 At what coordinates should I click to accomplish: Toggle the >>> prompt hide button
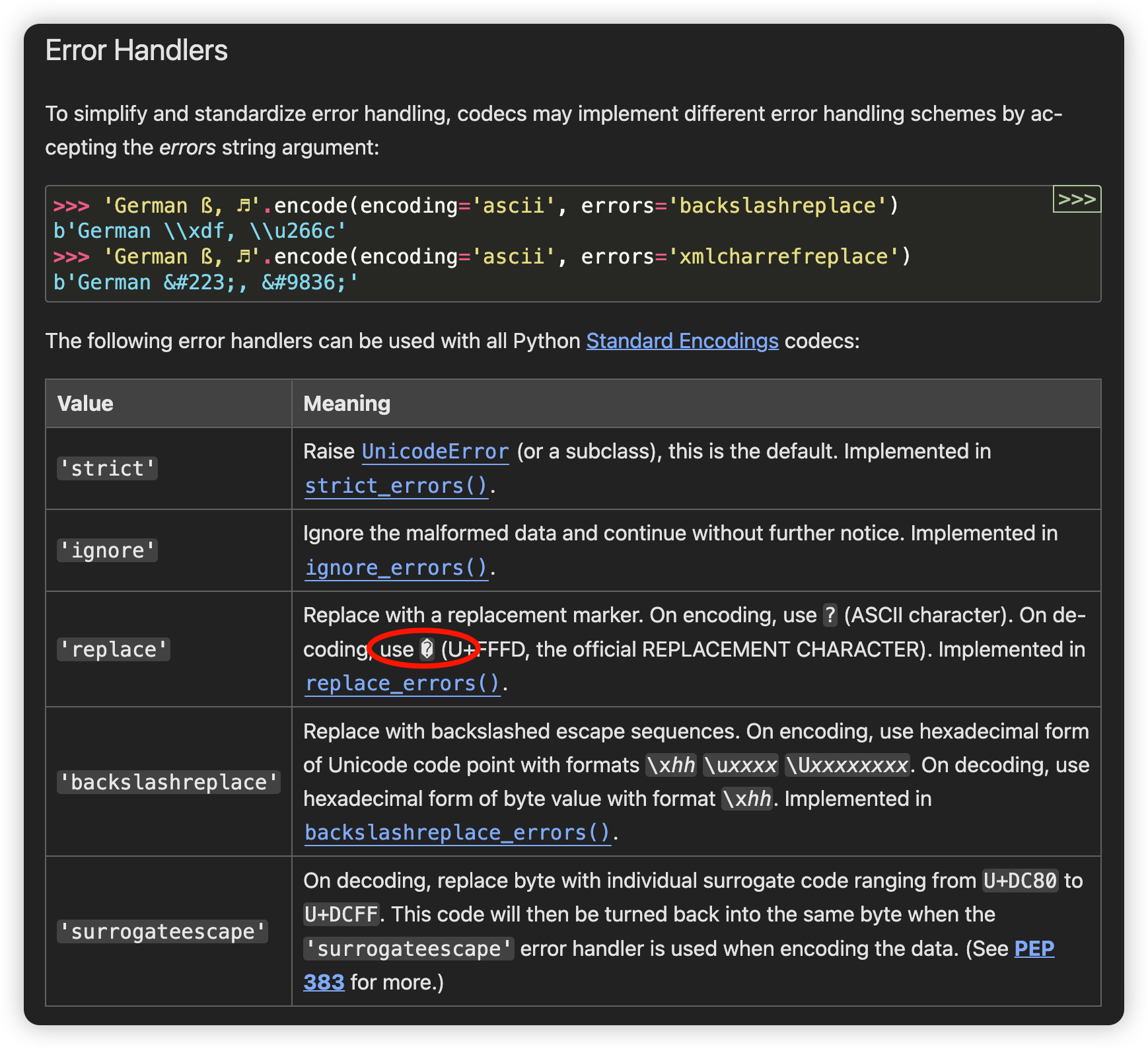coord(1077,199)
